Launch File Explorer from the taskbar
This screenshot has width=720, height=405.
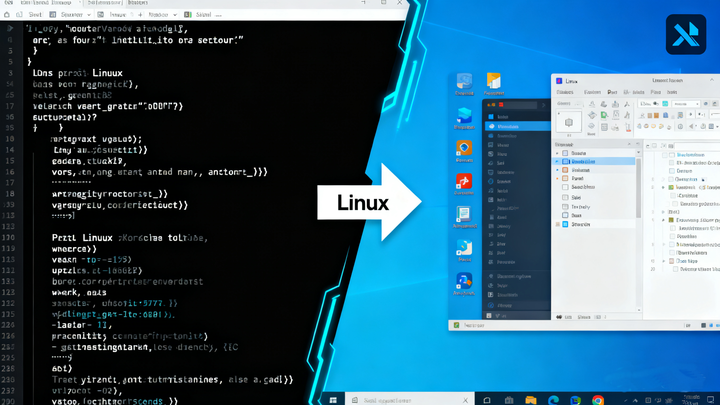tap(531, 400)
